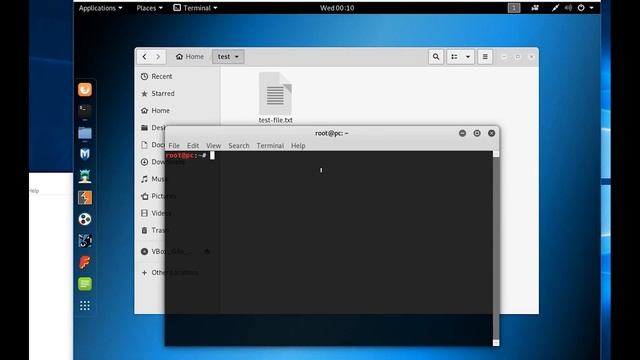
Task: Select the test-file.txt file
Action: click(x=276, y=98)
